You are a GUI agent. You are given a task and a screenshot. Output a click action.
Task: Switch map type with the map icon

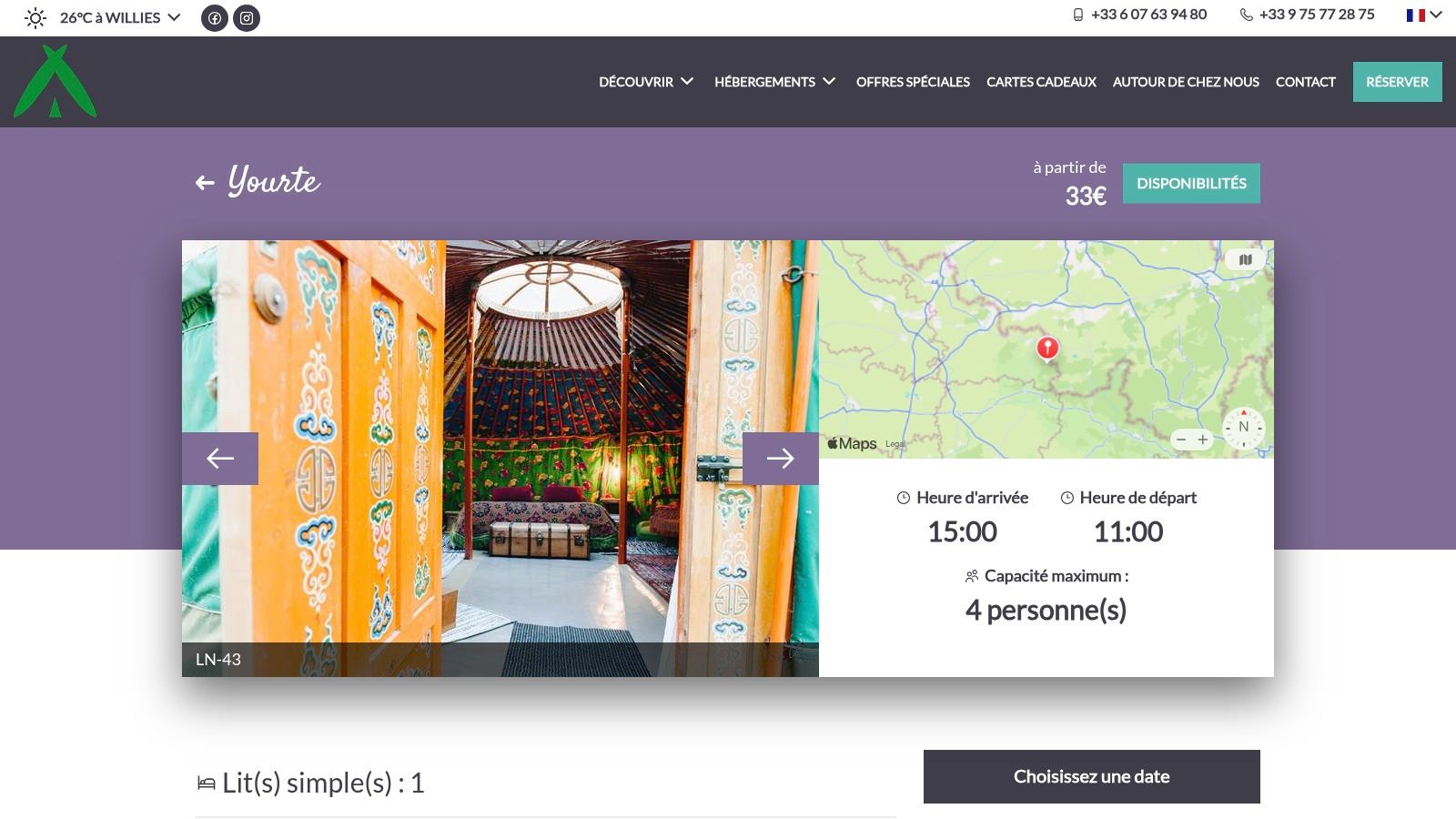[1246, 259]
